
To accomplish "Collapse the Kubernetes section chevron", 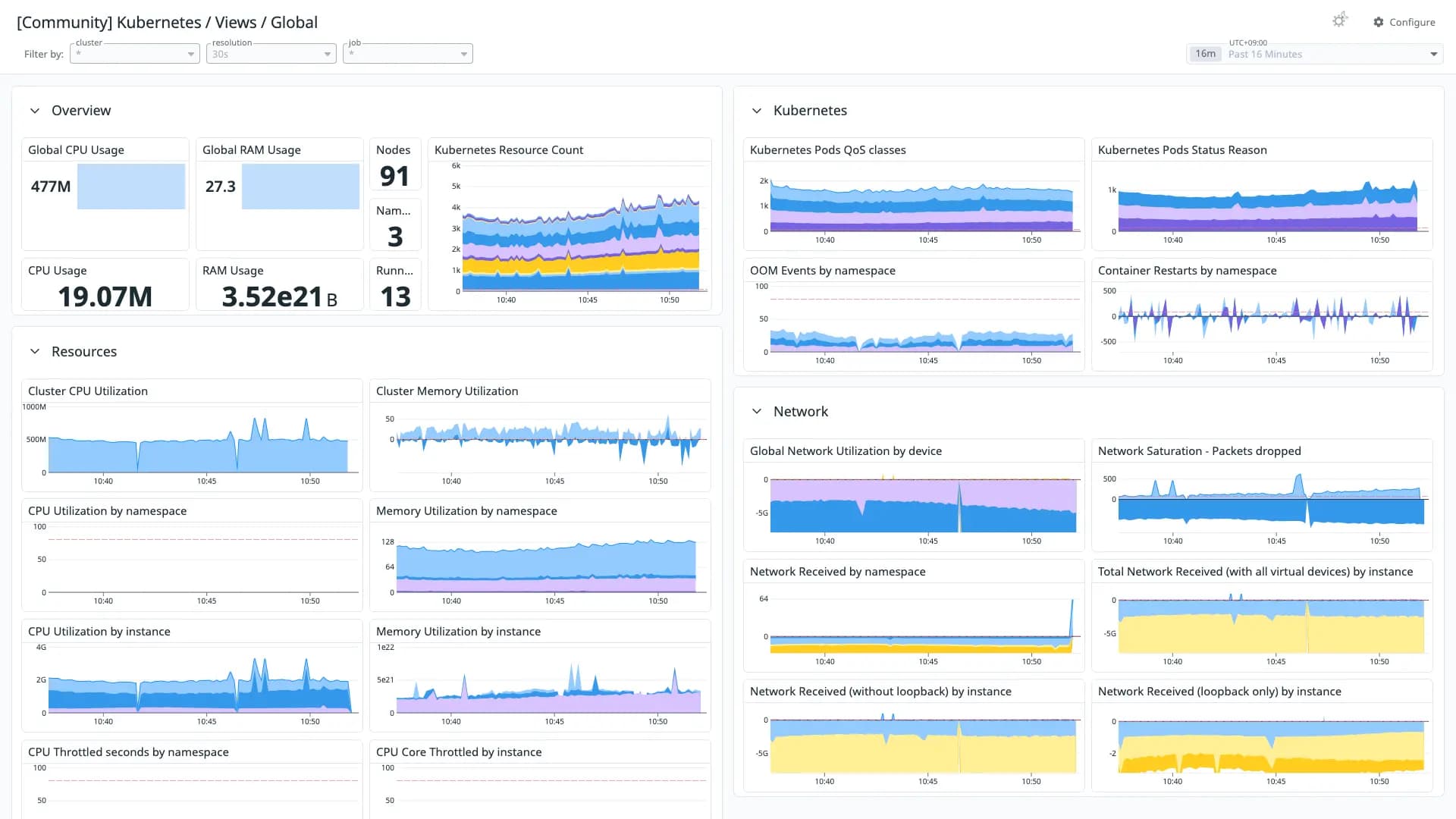I will click(x=756, y=111).
